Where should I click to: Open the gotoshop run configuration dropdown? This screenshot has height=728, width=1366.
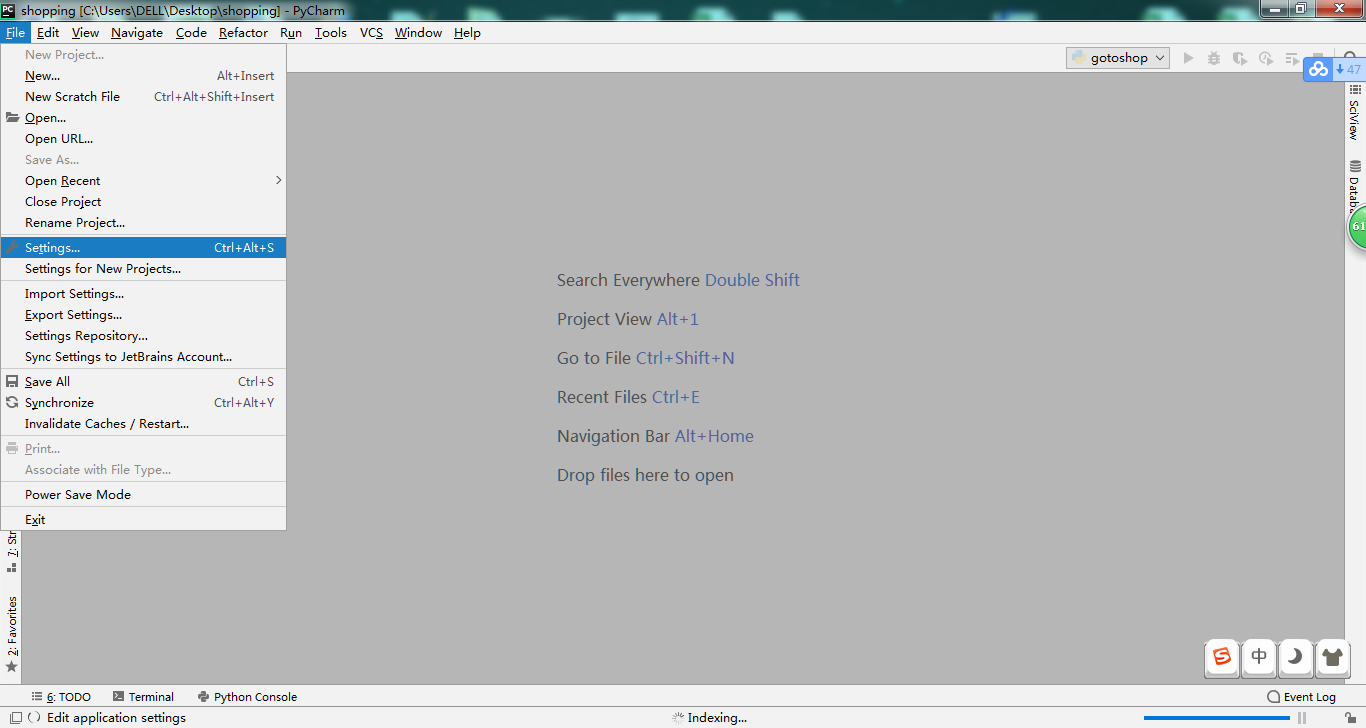tap(1118, 58)
